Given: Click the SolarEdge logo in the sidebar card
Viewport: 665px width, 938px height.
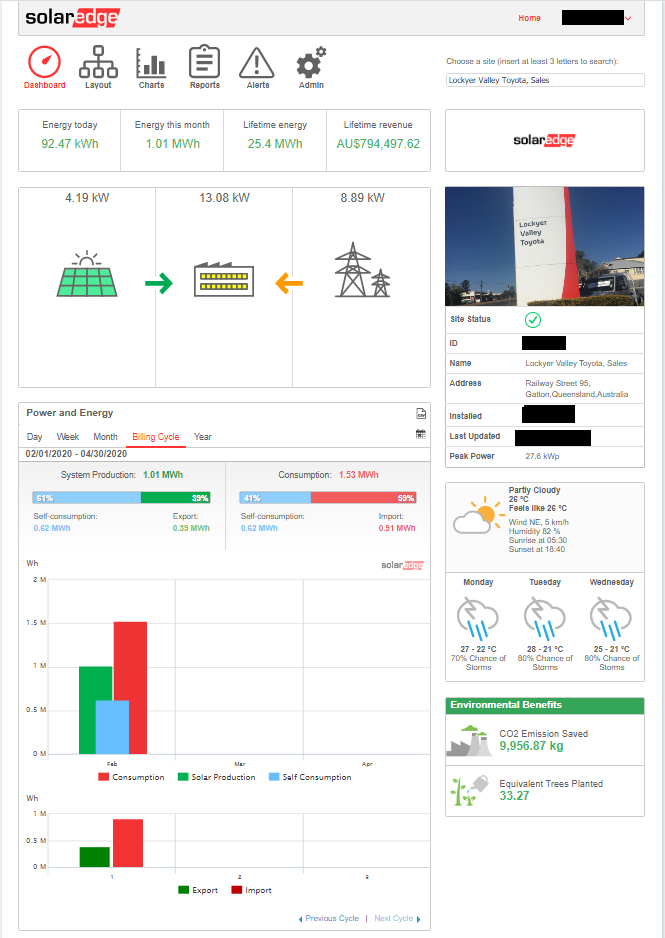Looking at the screenshot, I should coord(544,141).
